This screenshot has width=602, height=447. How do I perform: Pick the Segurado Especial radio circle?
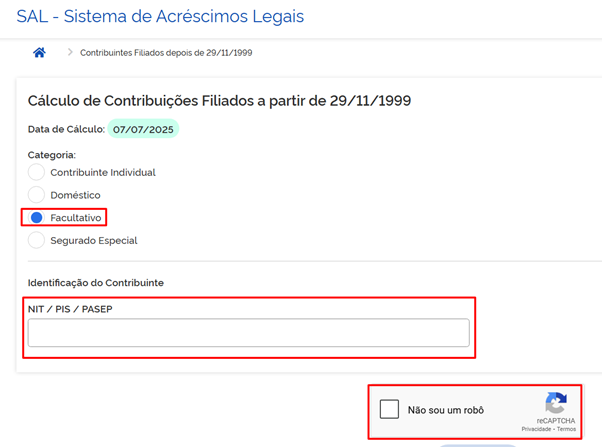(x=36, y=240)
